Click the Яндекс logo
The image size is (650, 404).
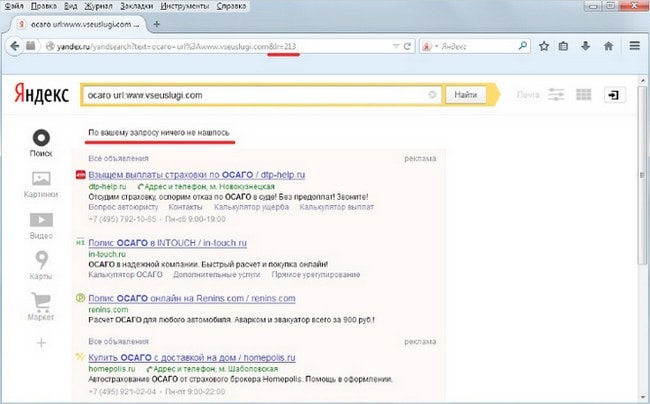[x=41, y=93]
